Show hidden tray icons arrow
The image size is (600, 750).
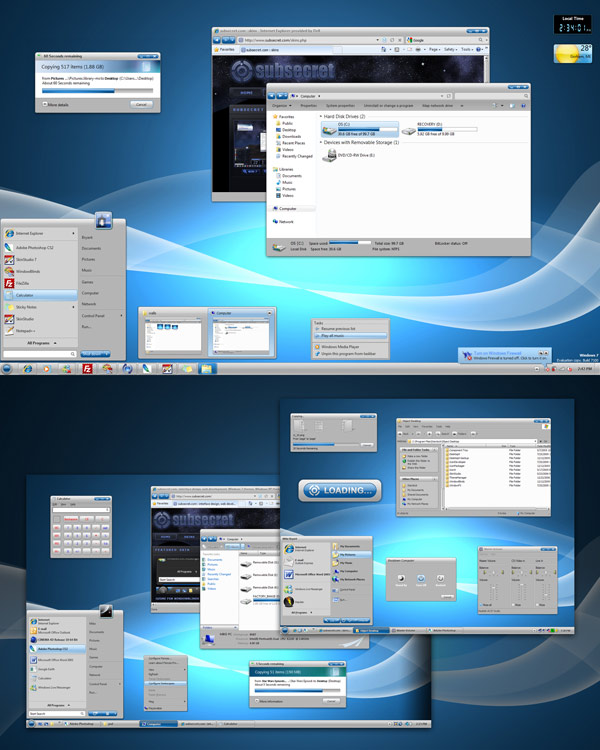tap(537, 369)
